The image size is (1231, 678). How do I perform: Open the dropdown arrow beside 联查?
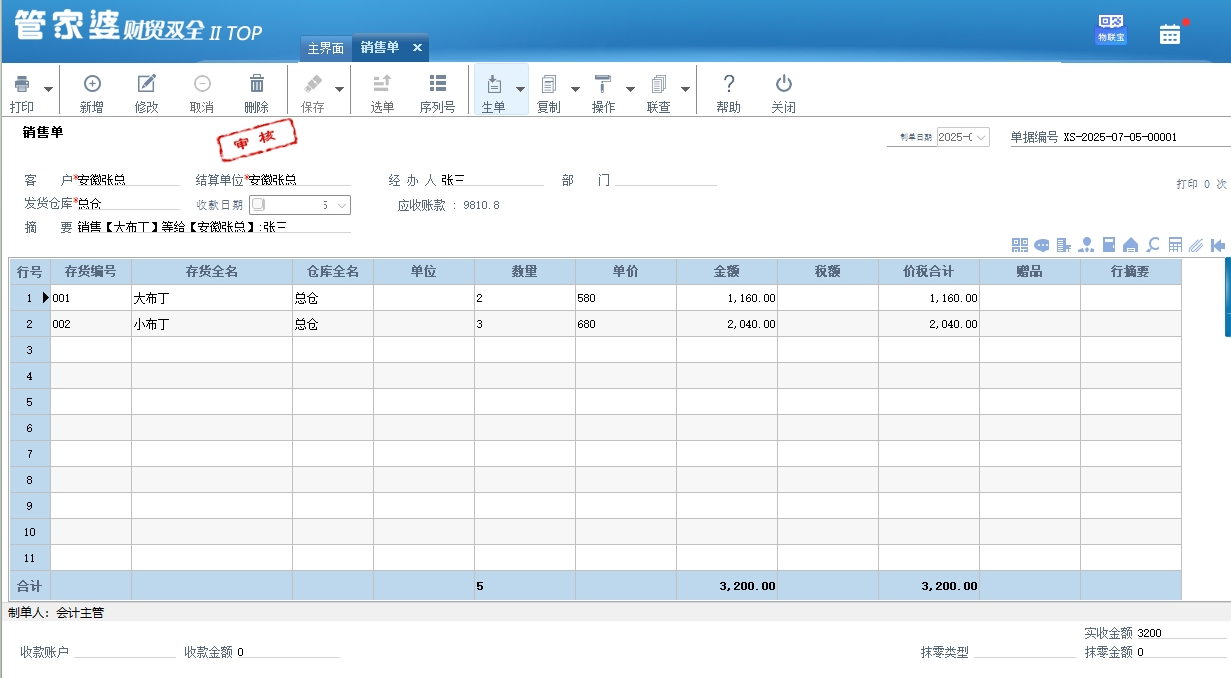[685, 90]
